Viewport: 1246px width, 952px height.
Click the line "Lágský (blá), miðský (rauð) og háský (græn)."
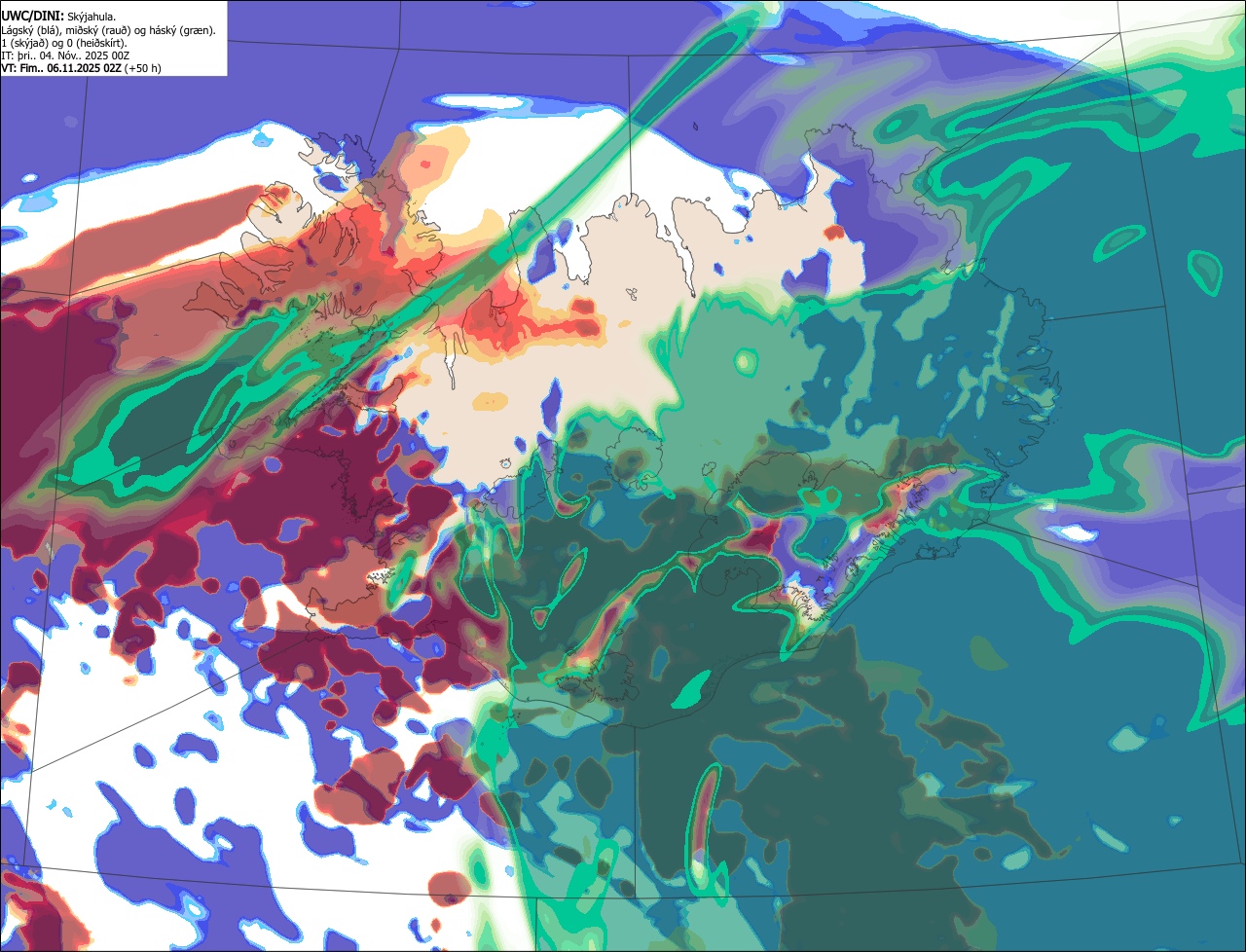pyautogui.click(x=109, y=30)
